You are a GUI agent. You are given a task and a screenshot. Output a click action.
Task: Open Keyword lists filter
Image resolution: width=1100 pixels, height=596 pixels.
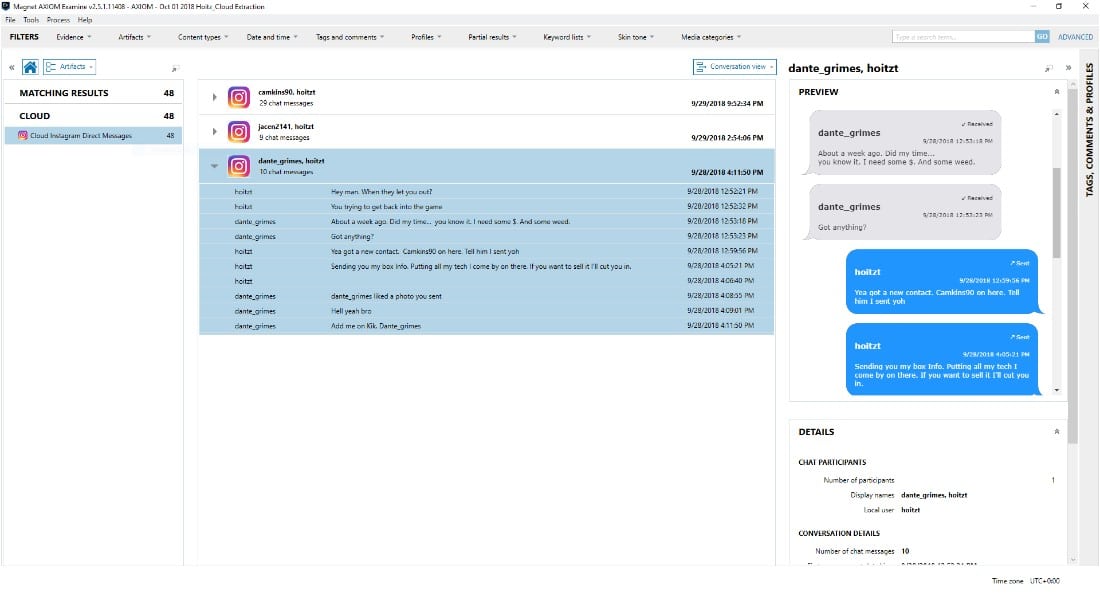click(x=567, y=37)
